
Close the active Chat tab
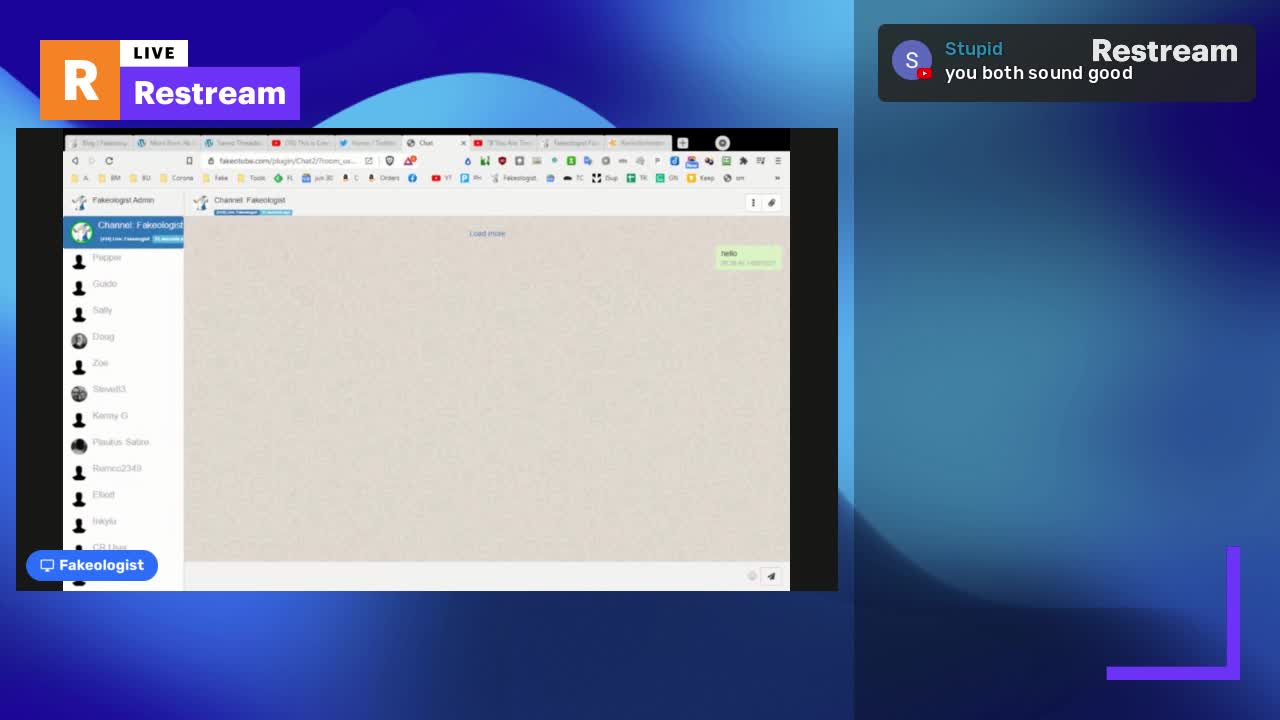463,143
